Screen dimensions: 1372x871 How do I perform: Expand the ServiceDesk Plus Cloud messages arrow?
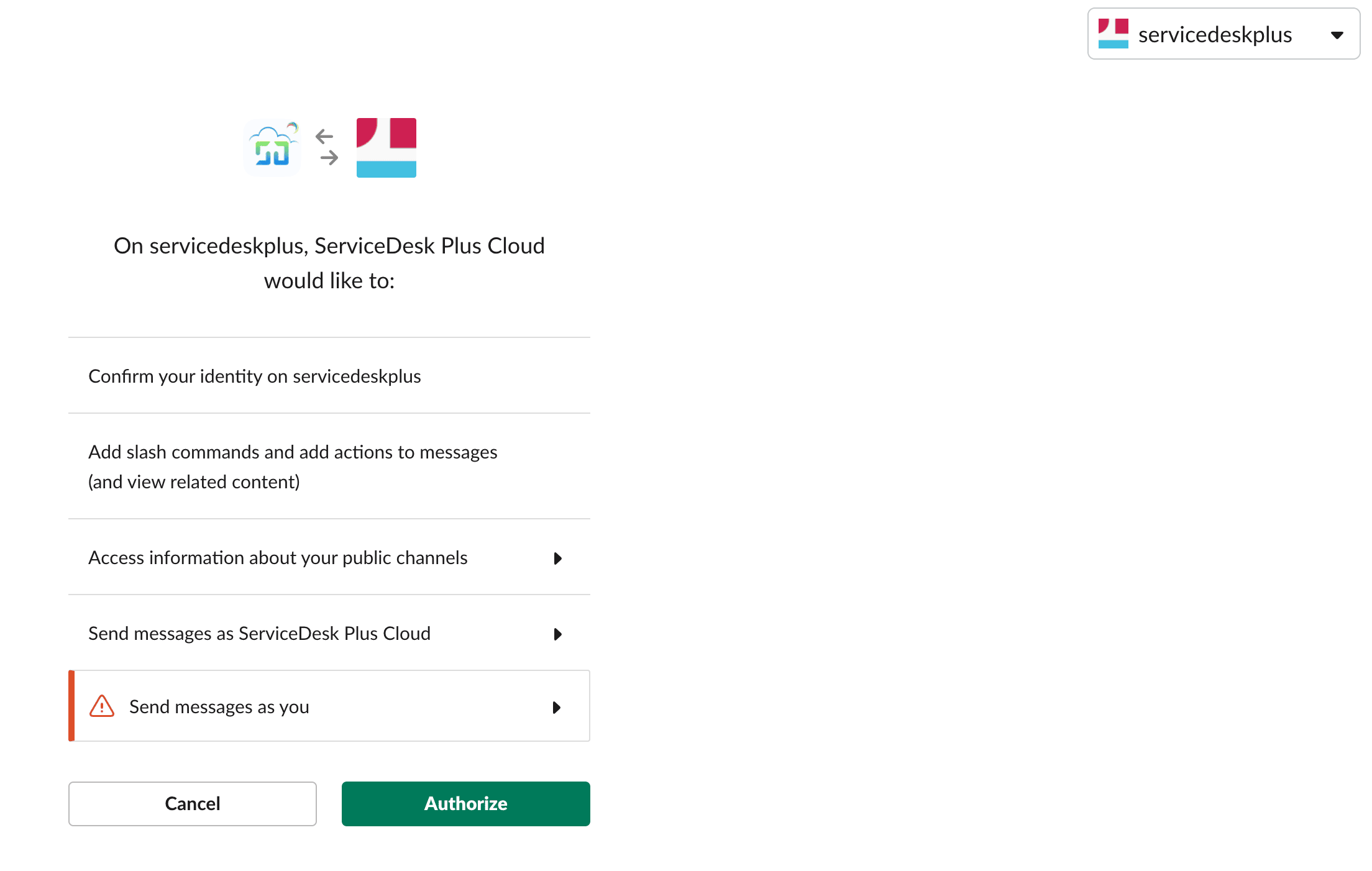557,634
